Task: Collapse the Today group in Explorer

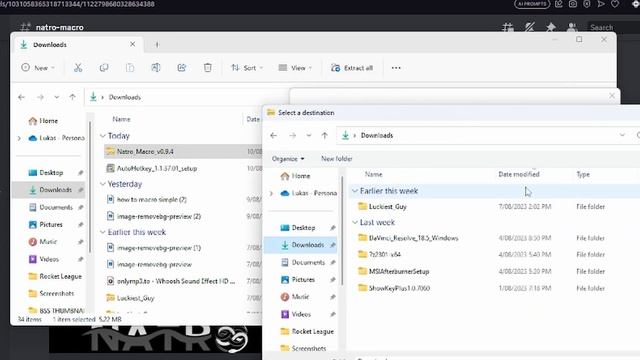Action: [103, 136]
